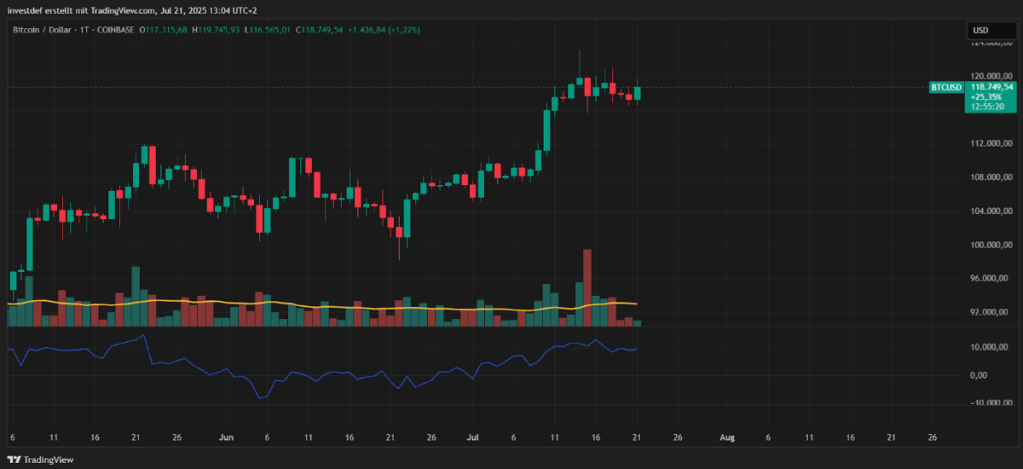This screenshot has width=1023, height=469.
Task: Click the most recent green candle
Action: point(638,93)
